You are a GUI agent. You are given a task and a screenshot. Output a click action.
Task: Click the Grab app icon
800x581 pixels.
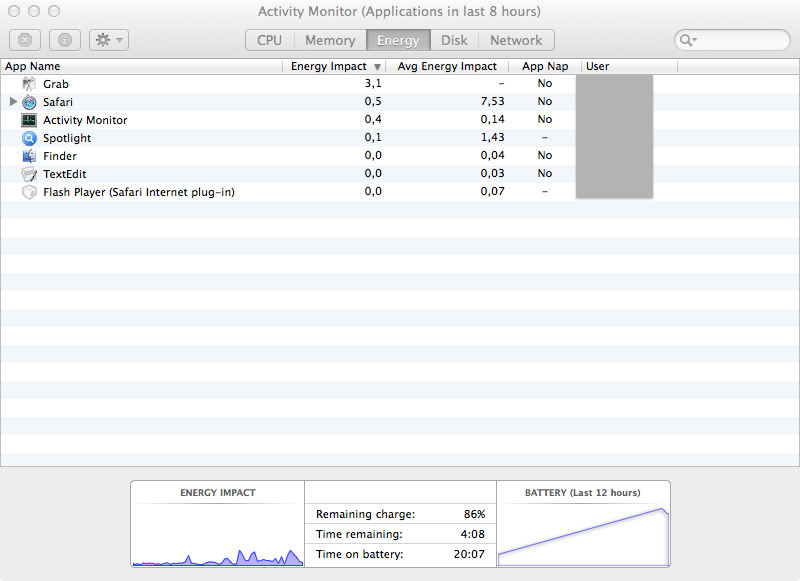point(29,84)
